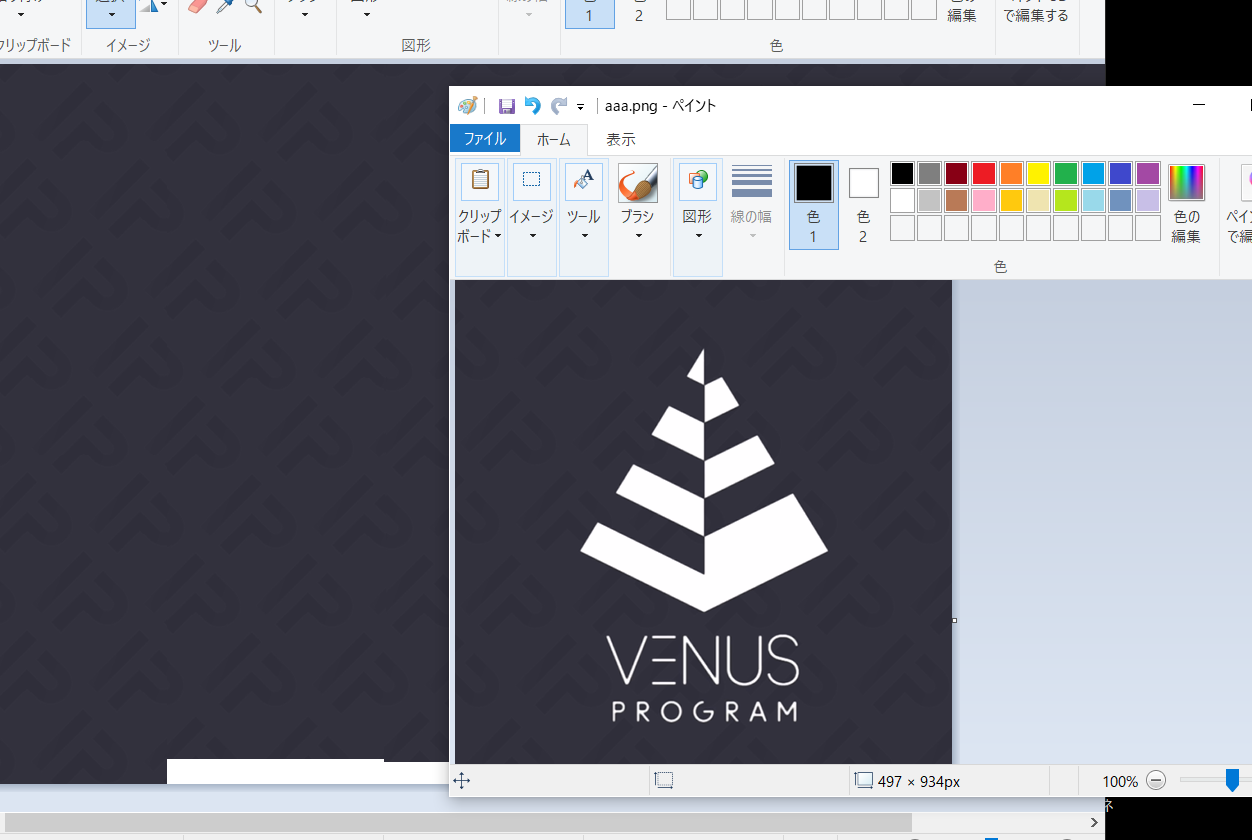This screenshot has height=840, width=1252.
Task: Expand the ブラシ dropdown arrow
Action: point(638,236)
